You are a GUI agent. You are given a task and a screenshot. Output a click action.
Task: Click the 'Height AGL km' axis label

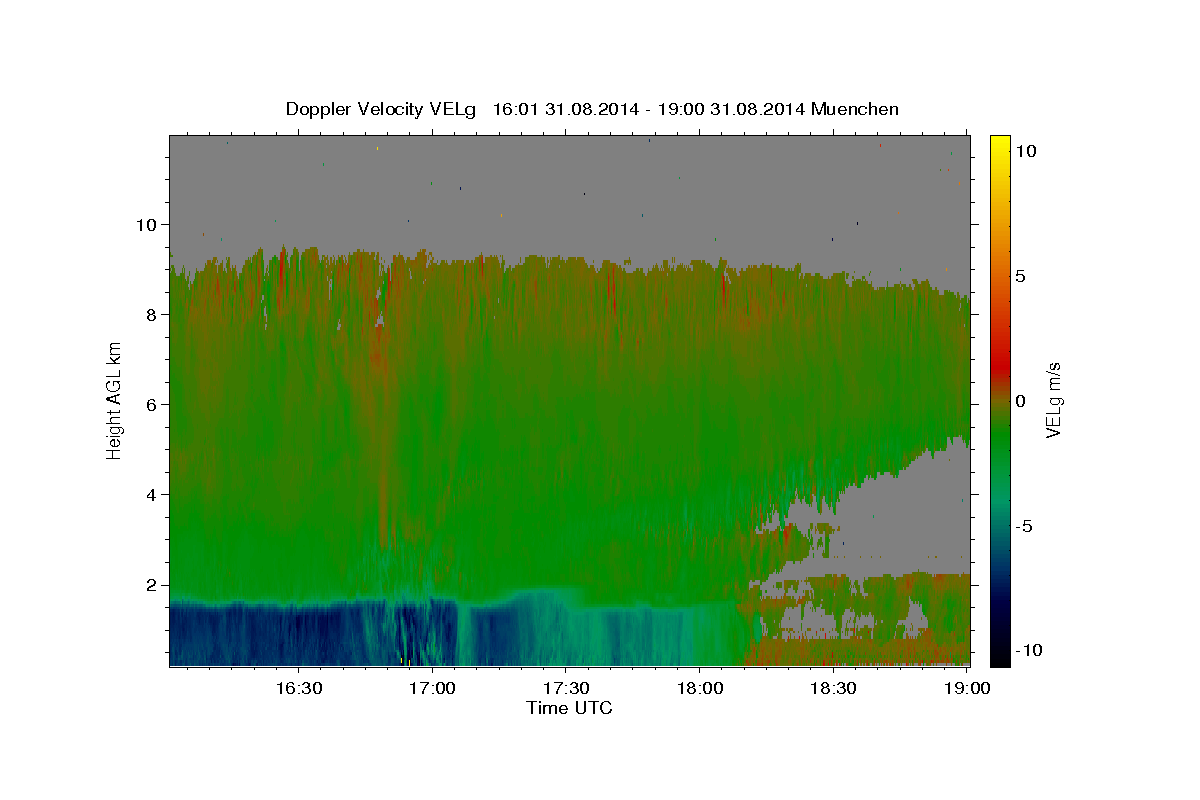pyautogui.click(x=115, y=401)
